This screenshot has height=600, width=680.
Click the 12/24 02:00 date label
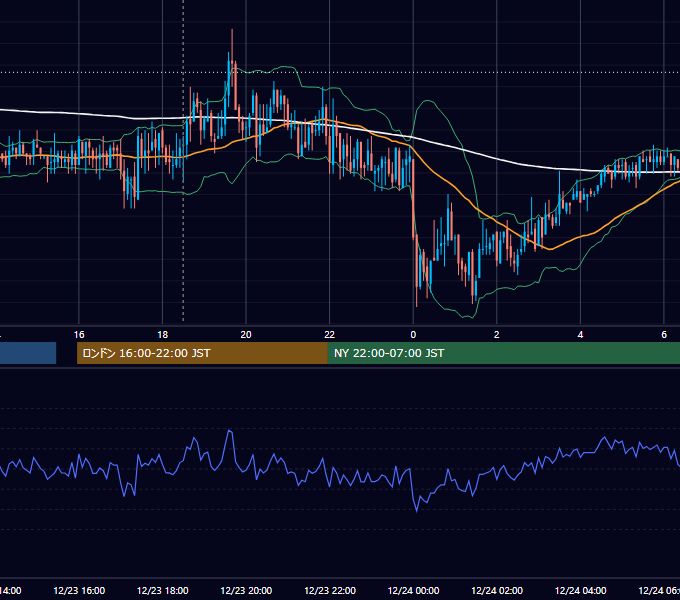point(497,591)
